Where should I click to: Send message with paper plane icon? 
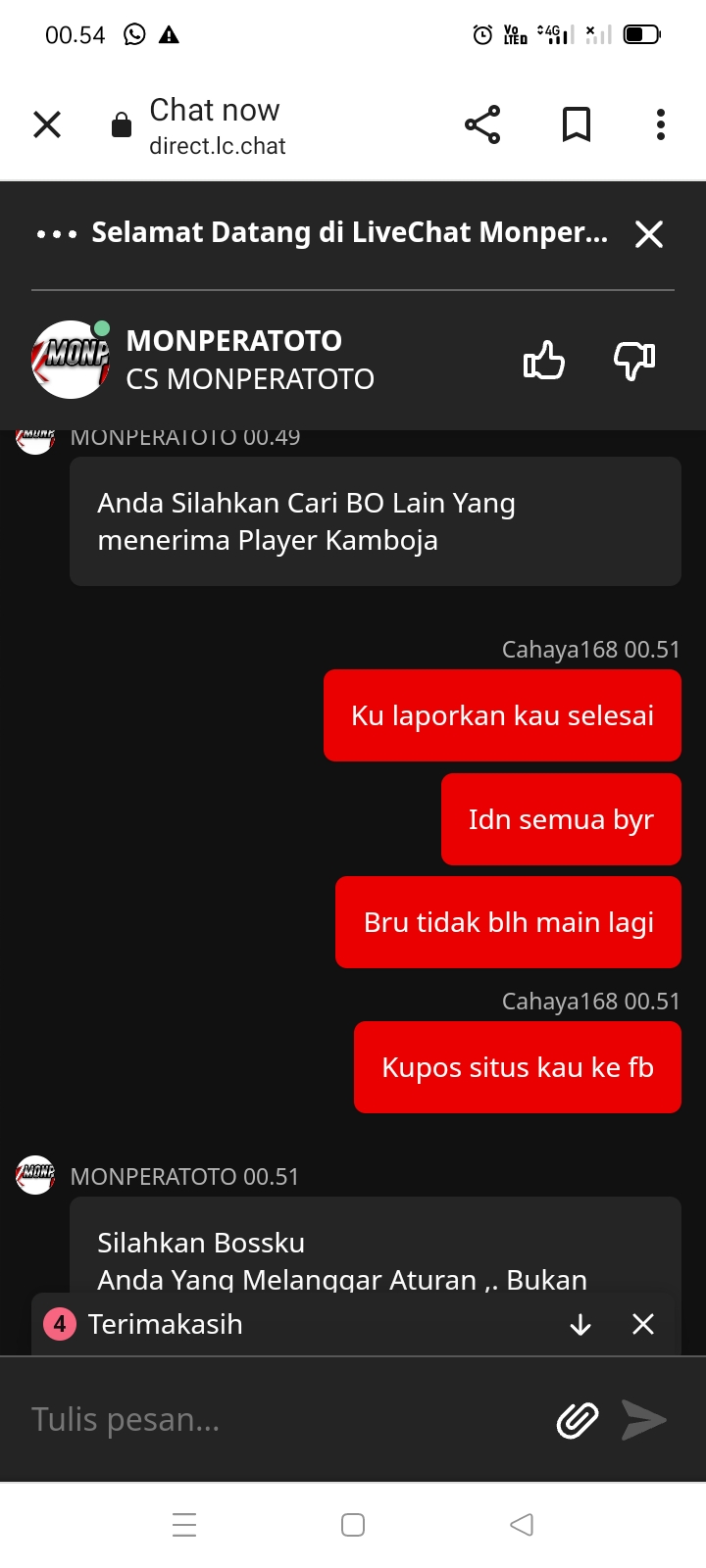point(644,1419)
